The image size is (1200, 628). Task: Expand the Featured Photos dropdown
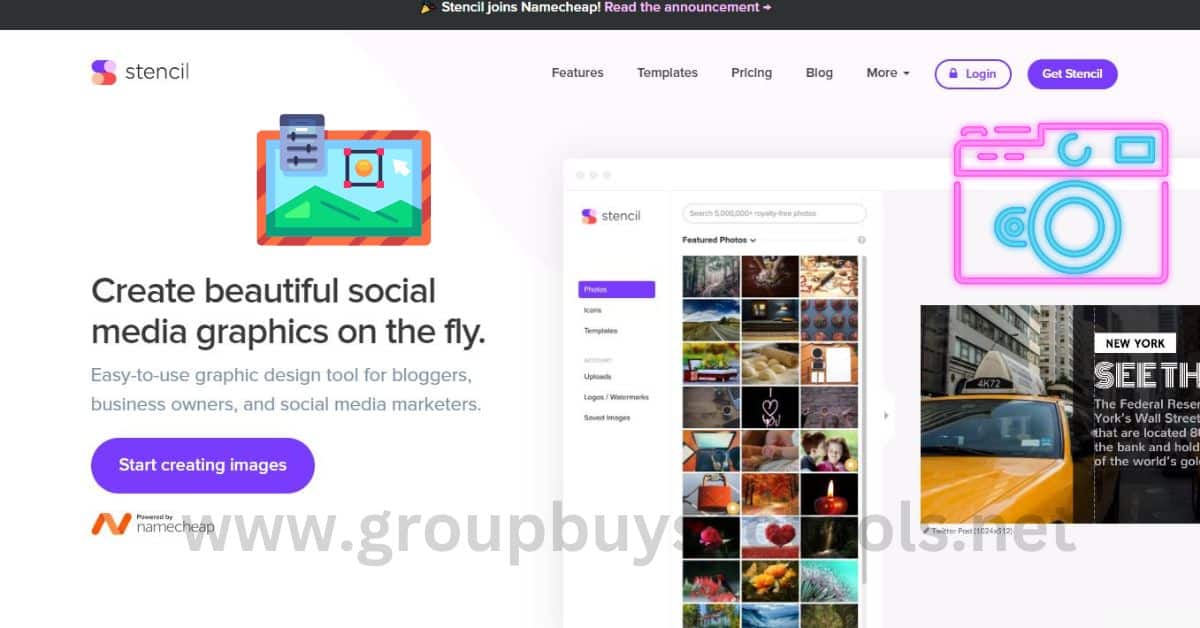tap(719, 240)
